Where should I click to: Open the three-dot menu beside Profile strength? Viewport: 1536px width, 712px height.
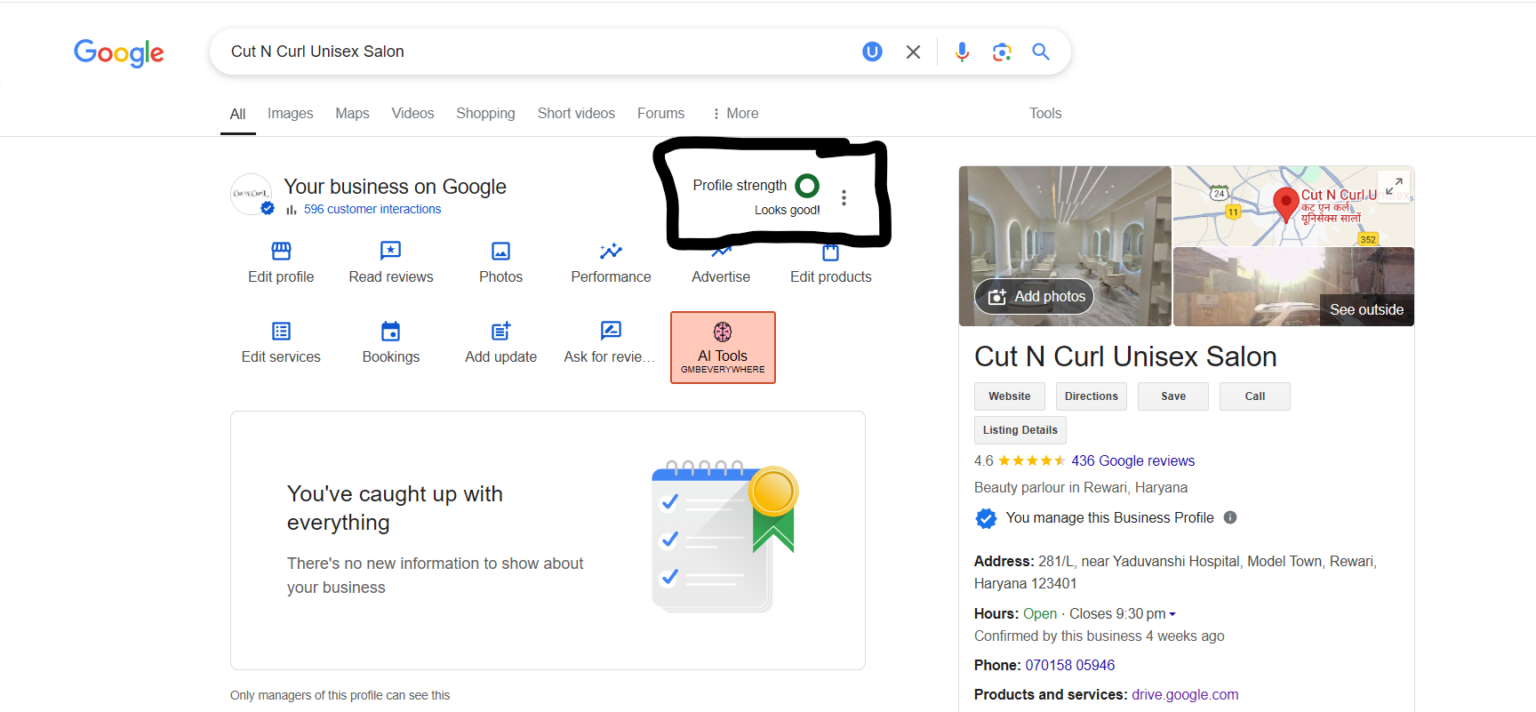point(844,198)
